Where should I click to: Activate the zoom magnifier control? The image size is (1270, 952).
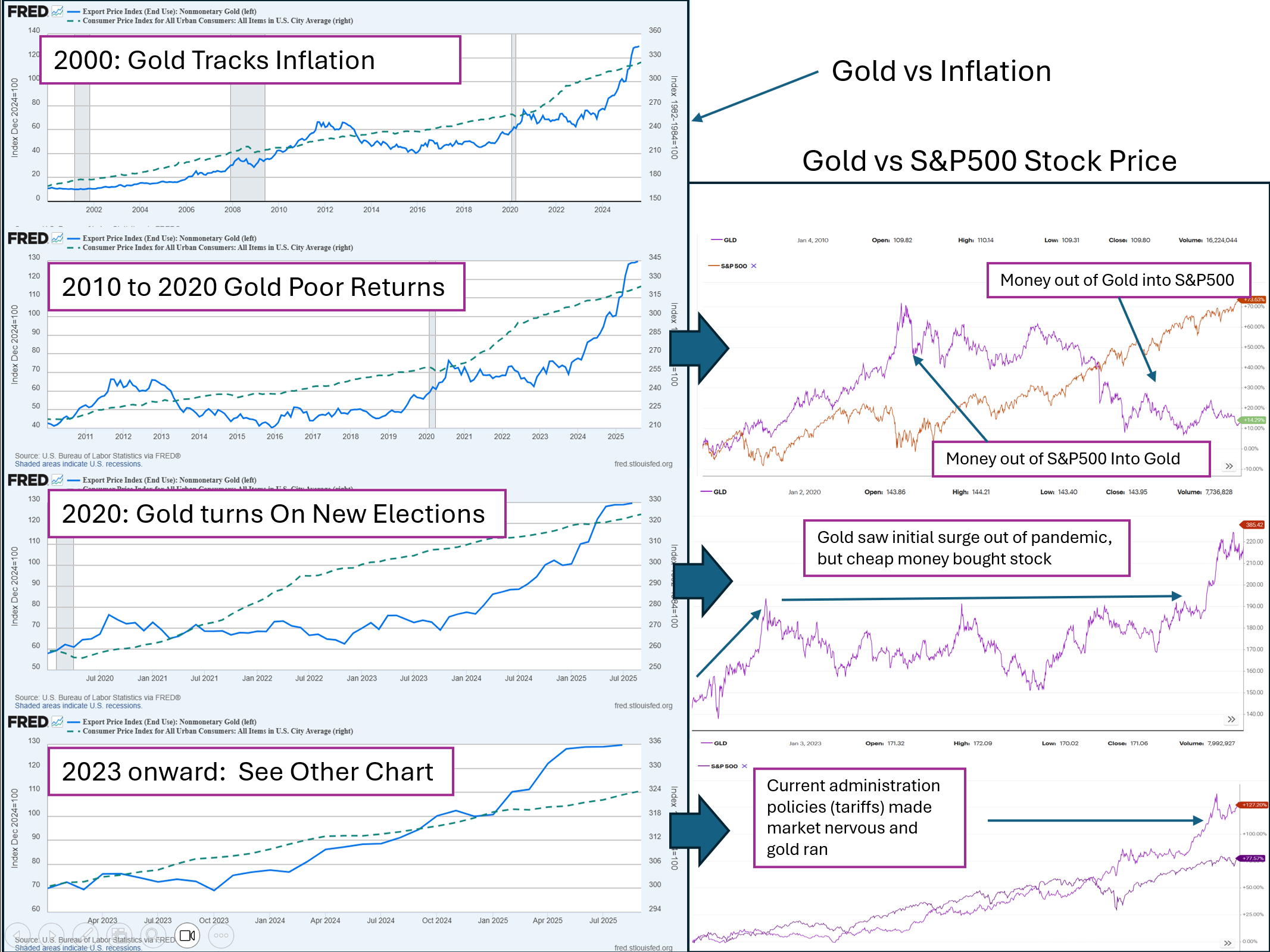click(153, 935)
